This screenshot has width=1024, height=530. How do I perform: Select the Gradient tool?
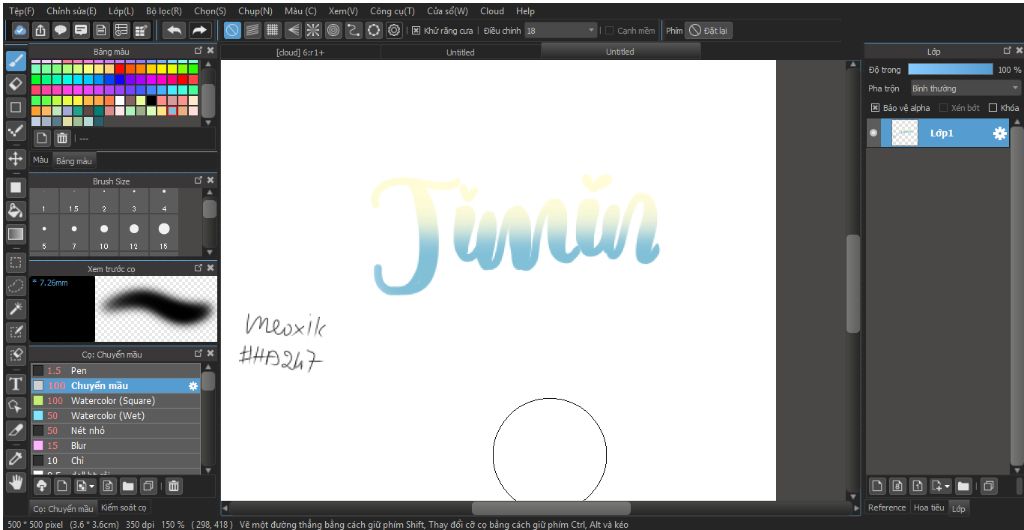click(16, 234)
